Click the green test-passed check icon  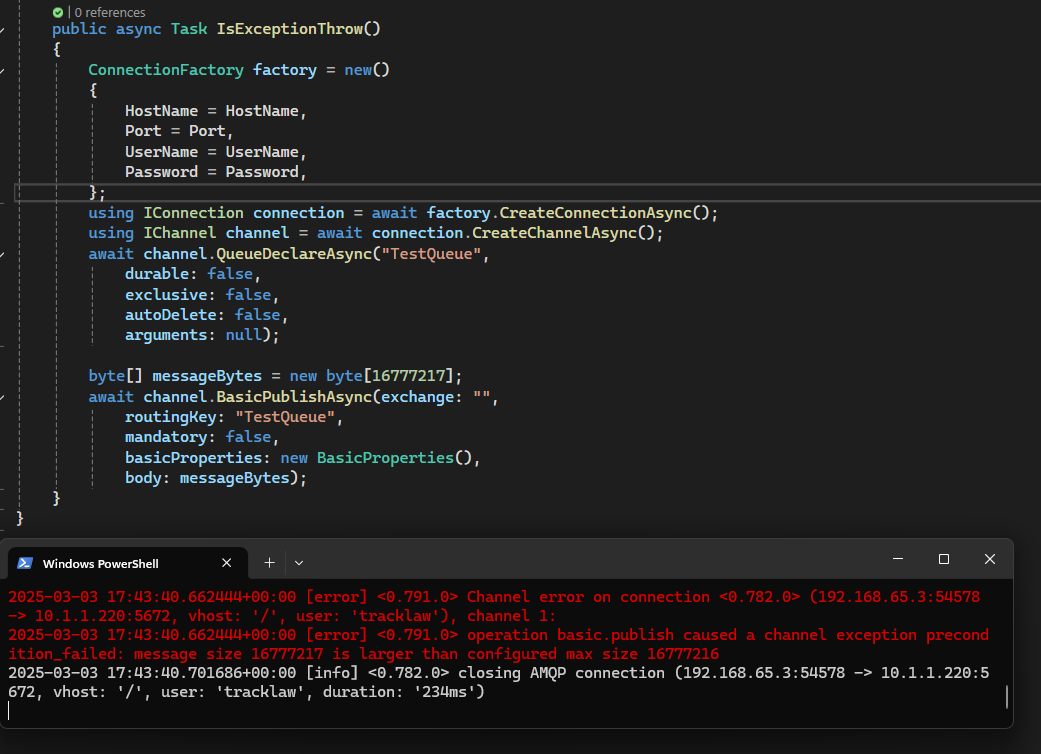(x=58, y=13)
